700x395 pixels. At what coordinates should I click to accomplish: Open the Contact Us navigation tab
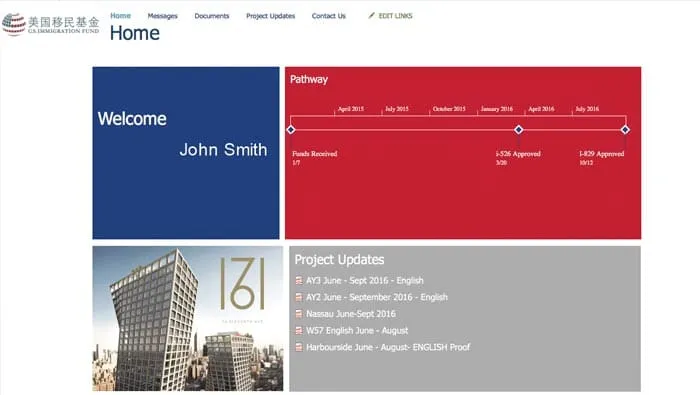coord(329,16)
